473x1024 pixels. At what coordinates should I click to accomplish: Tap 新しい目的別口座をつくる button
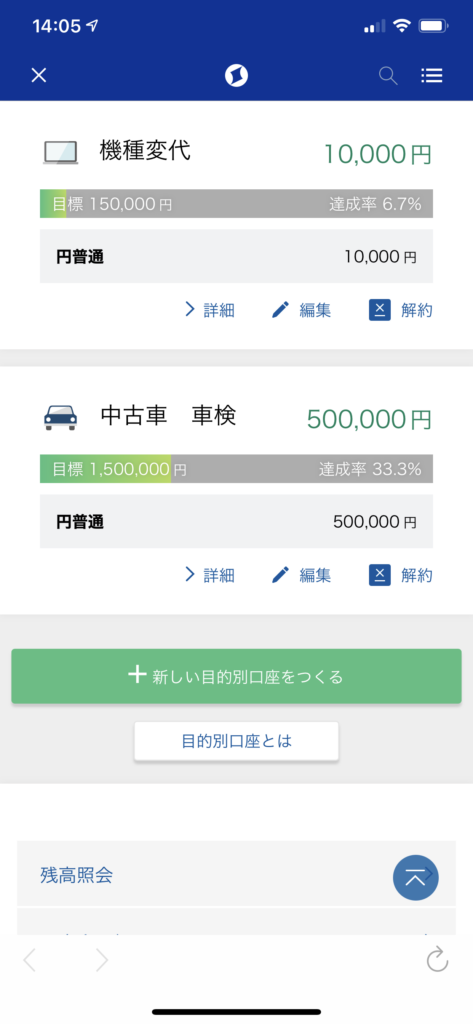[236, 676]
